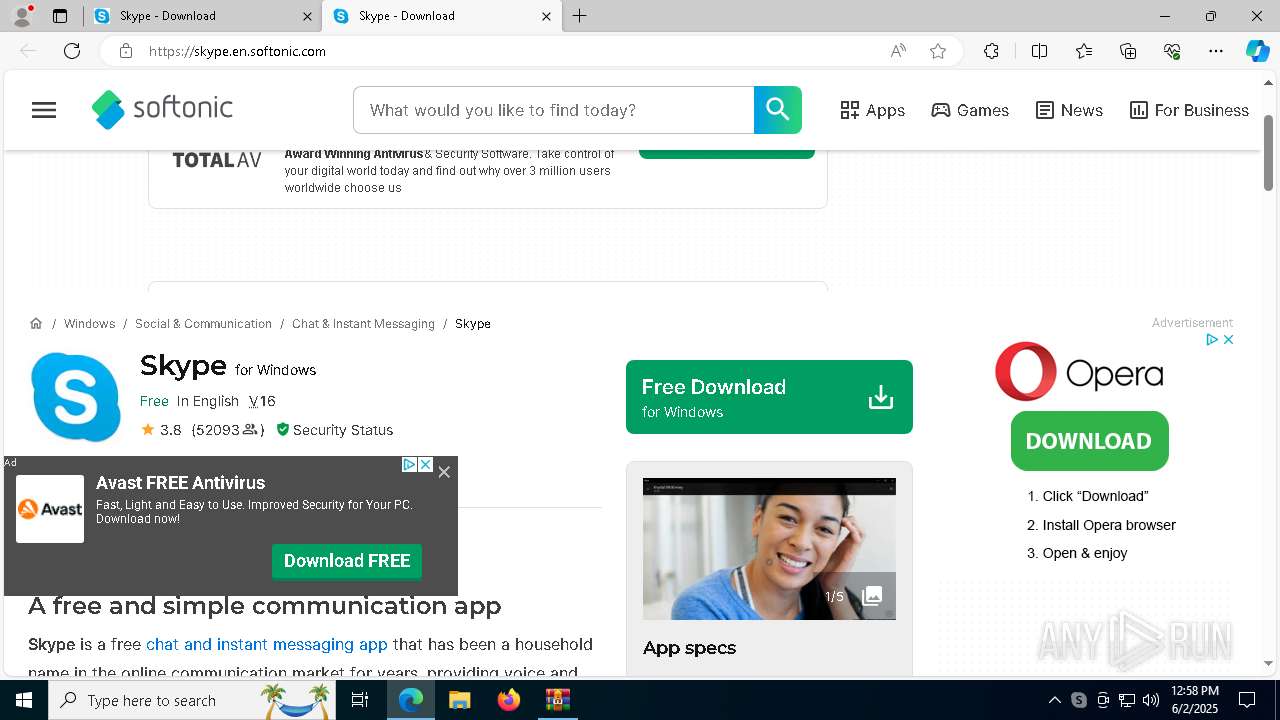Open Firefox from the taskbar
This screenshot has height=720, width=1280.
pos(509,700)
